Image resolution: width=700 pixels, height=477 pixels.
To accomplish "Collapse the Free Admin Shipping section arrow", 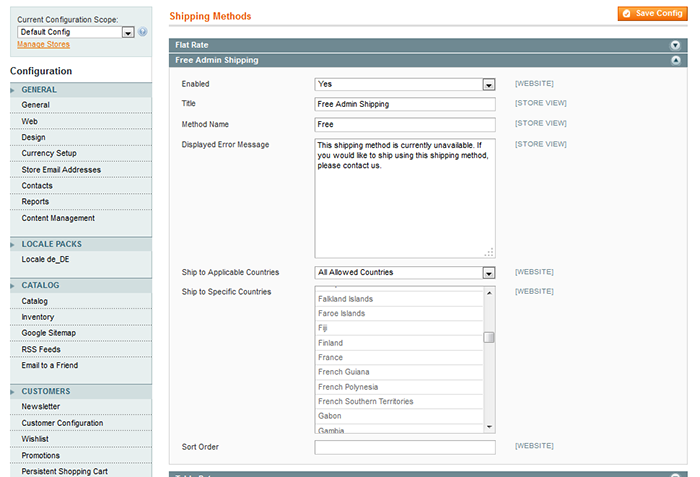I will 676,60.
